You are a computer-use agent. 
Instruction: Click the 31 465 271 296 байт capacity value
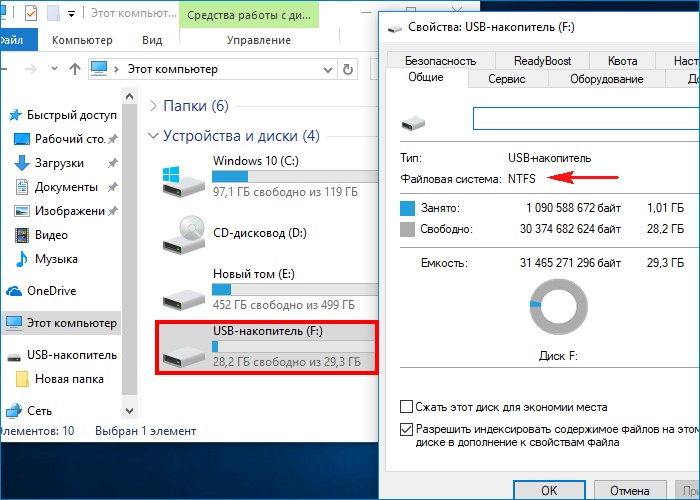[570, 262]
